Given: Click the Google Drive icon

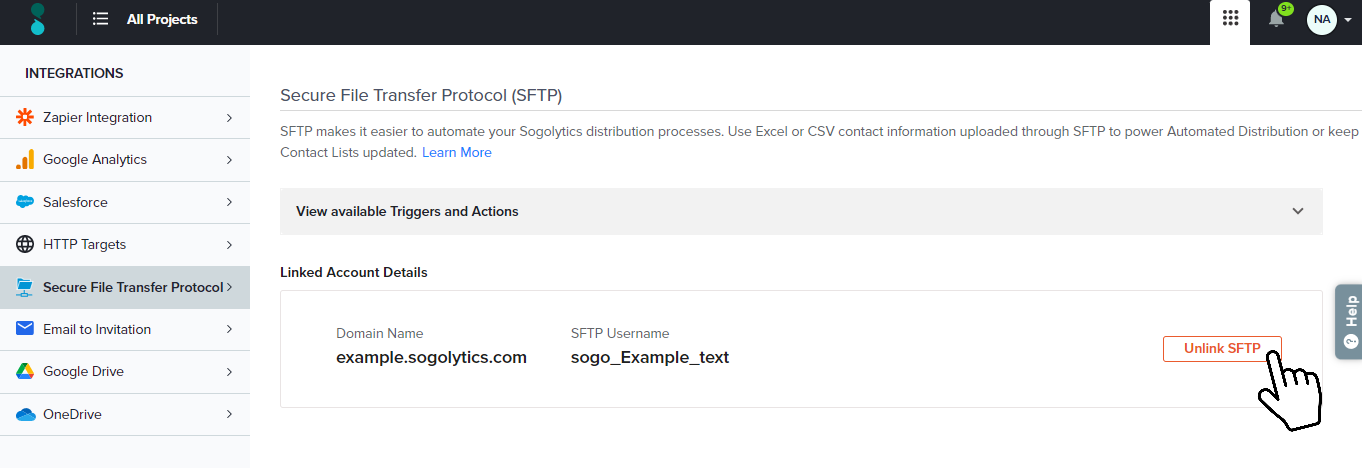Looking at the screenshot, I should click(x=25, y=372).
